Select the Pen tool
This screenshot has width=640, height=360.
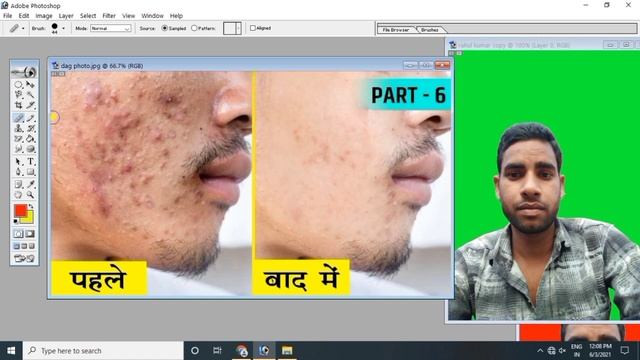click(x=18, y=172)
